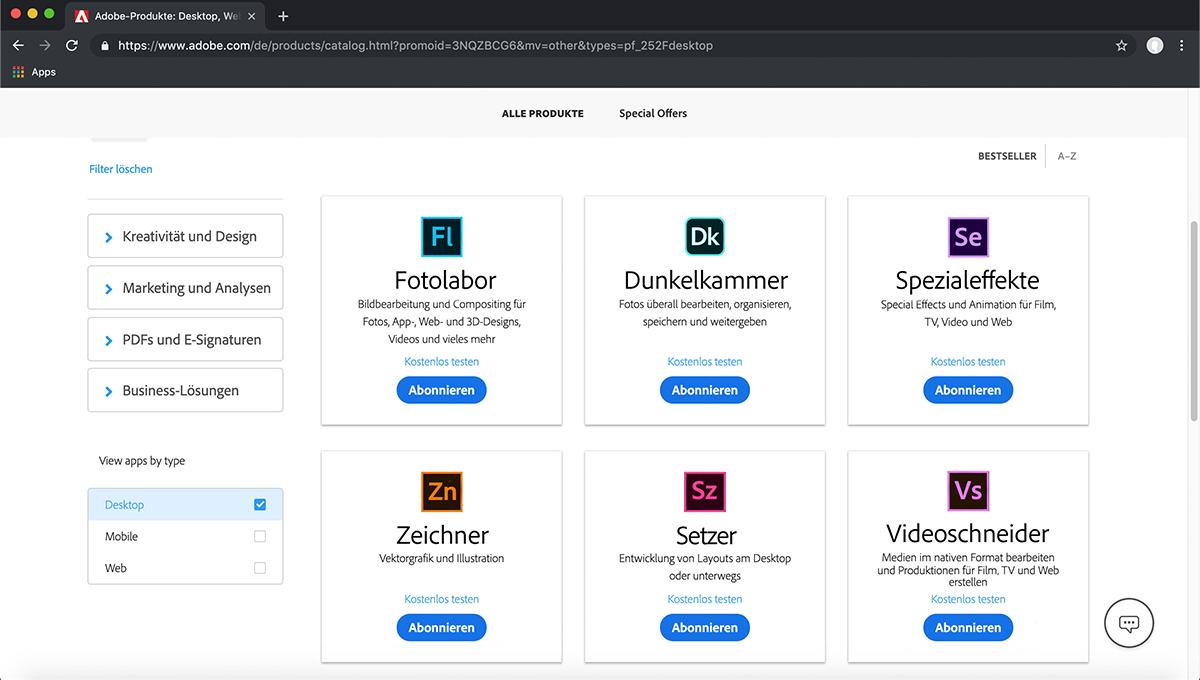Select the ALLE PRODUKTE tab
This screenshot has height=680, width=1200.
click(543, 113)
